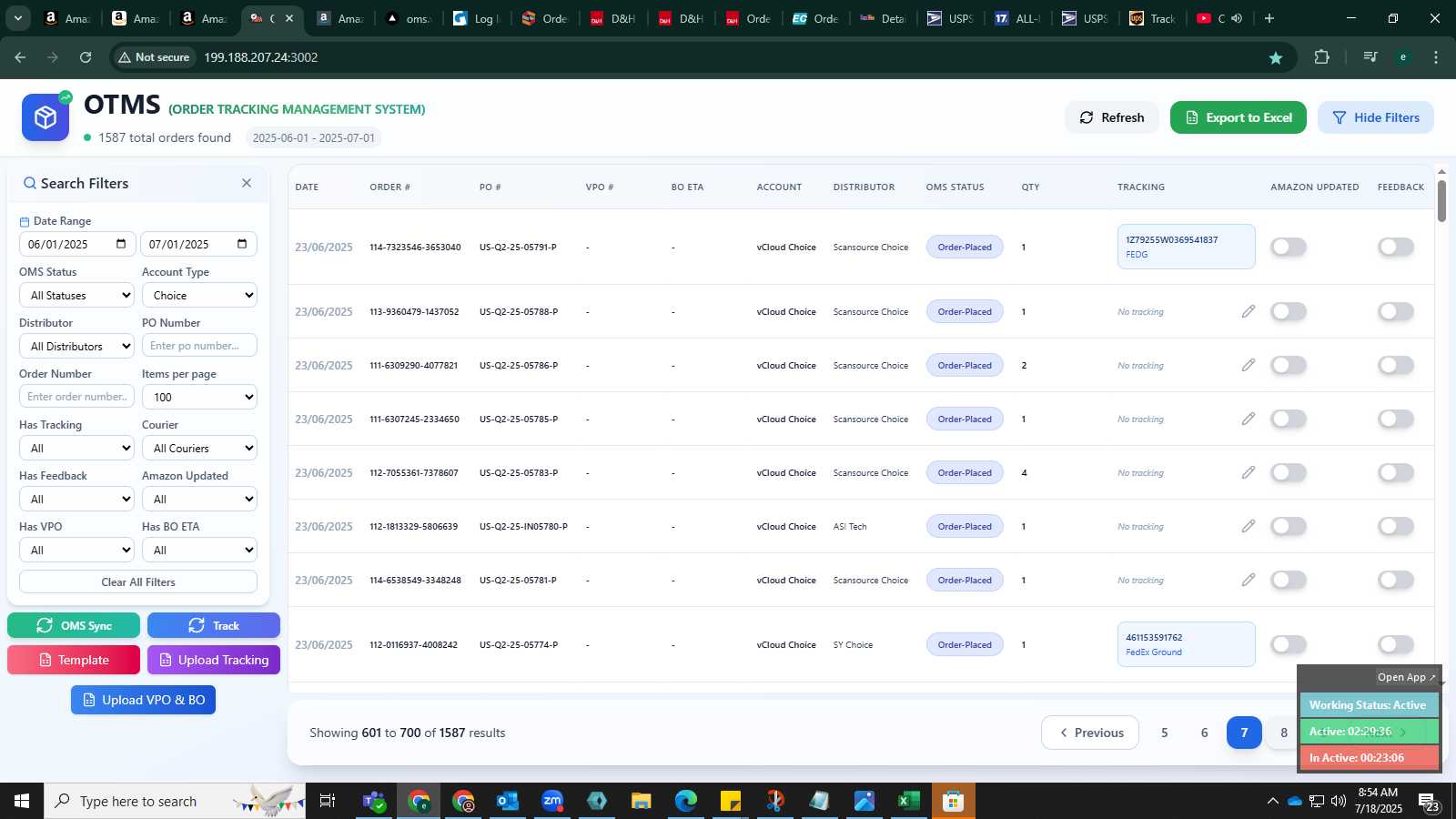Click the Windows Start button

tap(22, 801)
